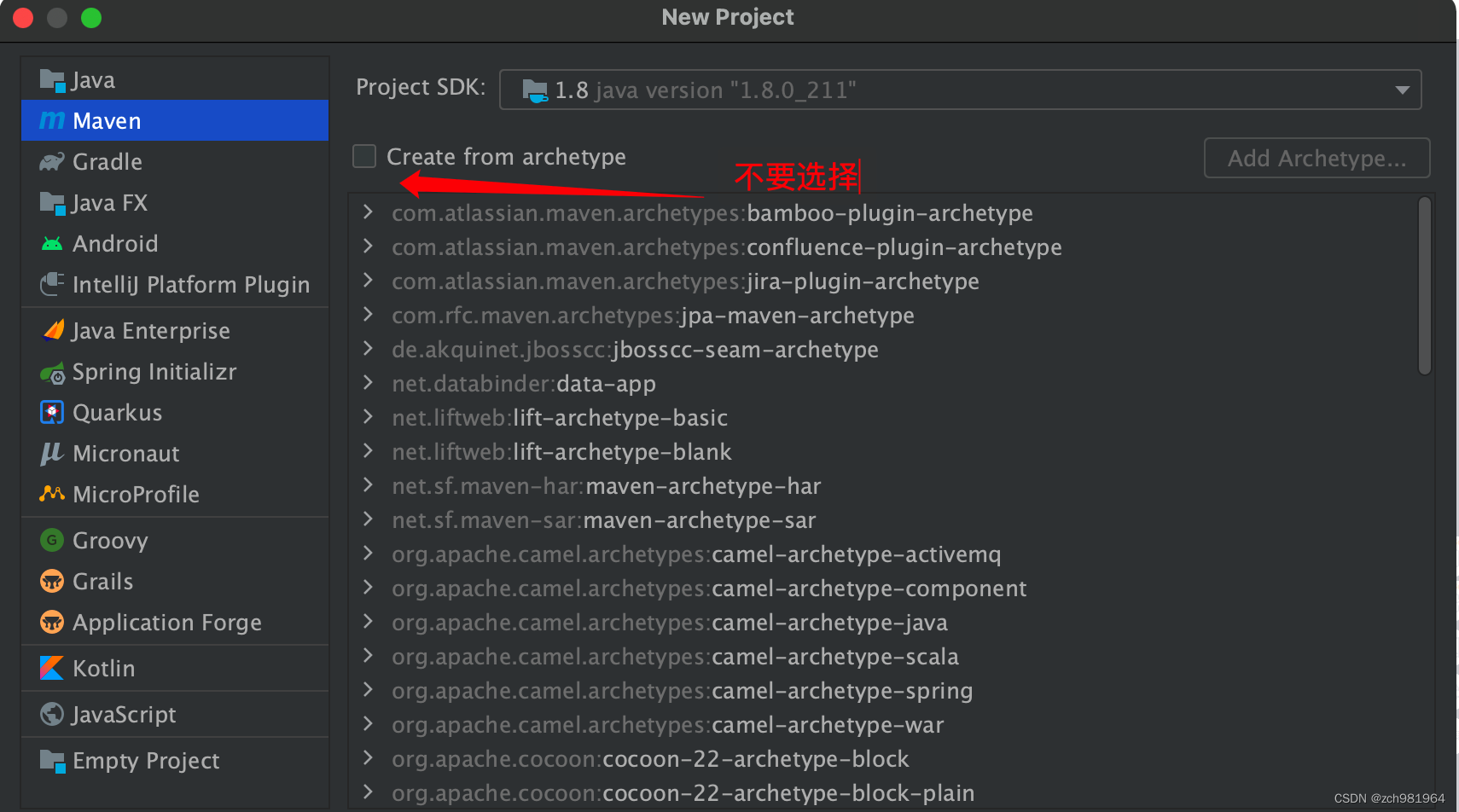
Task: Click the Quarkus icon
Action: click(x=52, y=413)
